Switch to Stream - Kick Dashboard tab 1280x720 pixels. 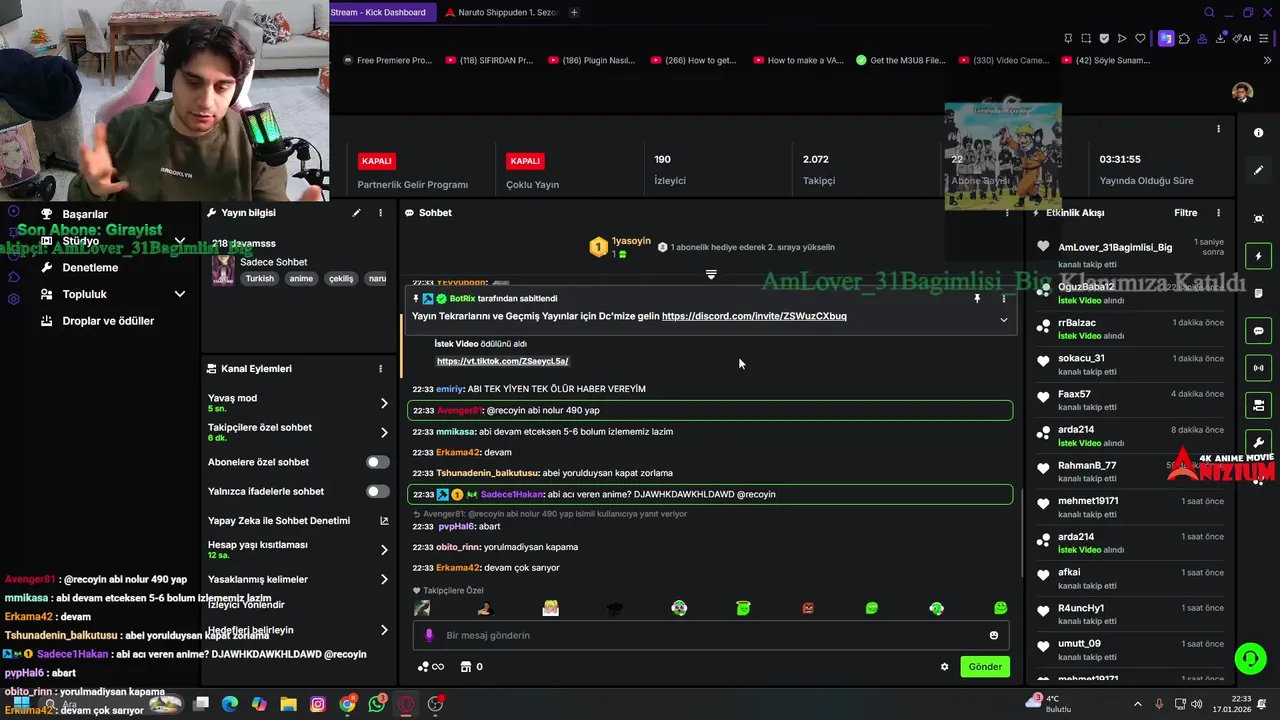click(x=378, y=12)
